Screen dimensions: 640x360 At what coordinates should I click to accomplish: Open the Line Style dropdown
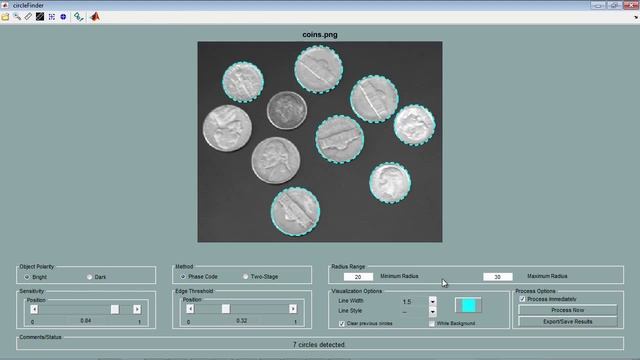[433, 312]
